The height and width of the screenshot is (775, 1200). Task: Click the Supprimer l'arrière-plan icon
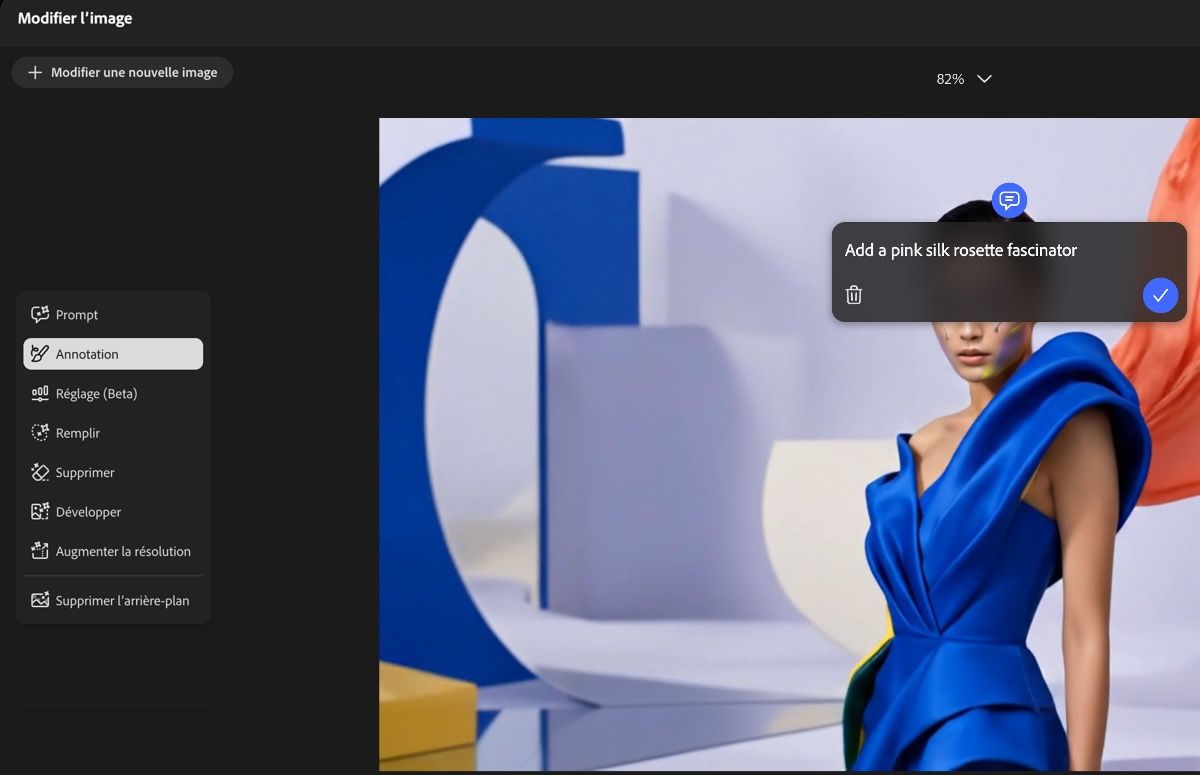[40, 601]
